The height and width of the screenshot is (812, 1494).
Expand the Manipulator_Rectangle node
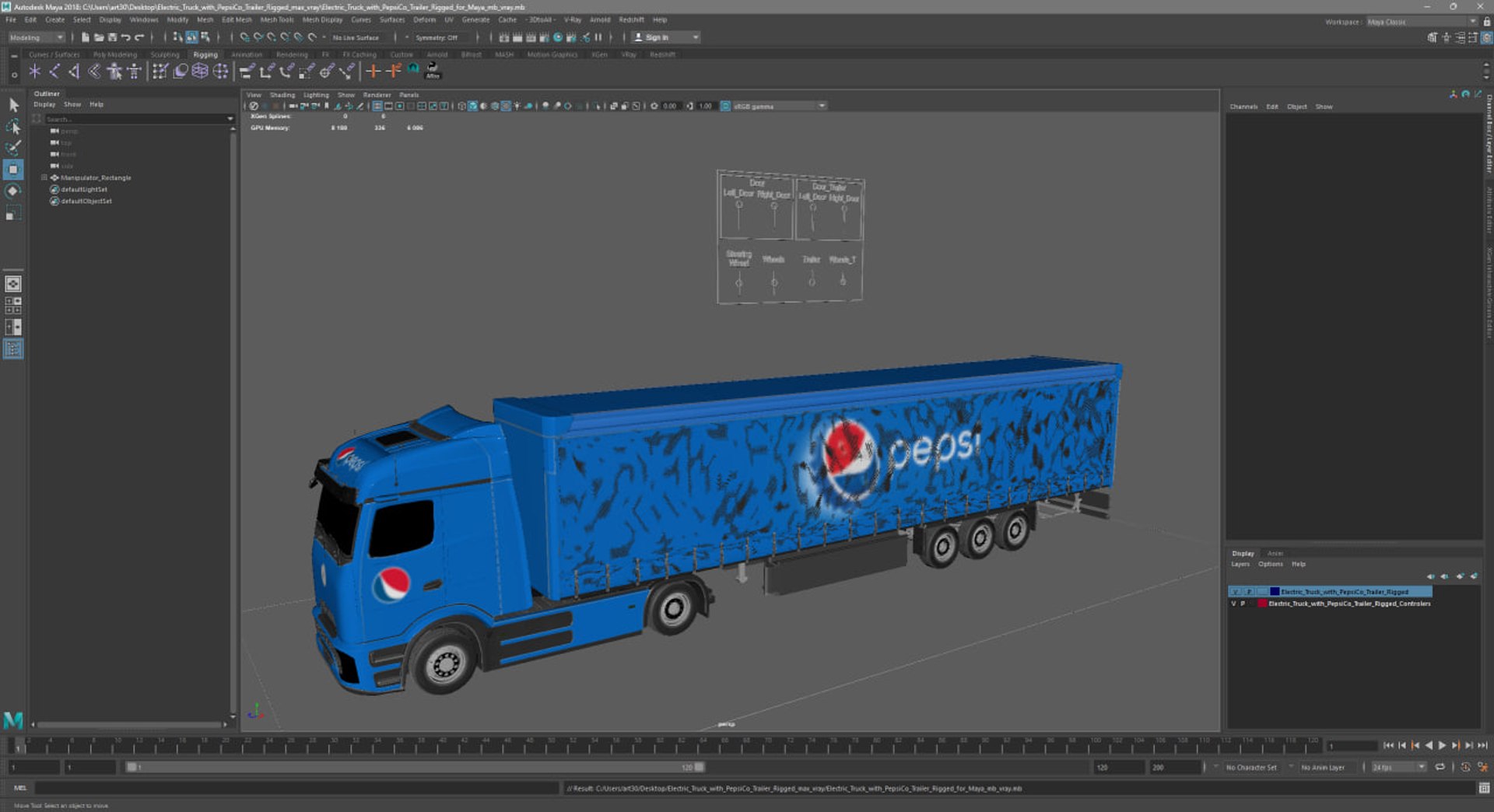44,177
